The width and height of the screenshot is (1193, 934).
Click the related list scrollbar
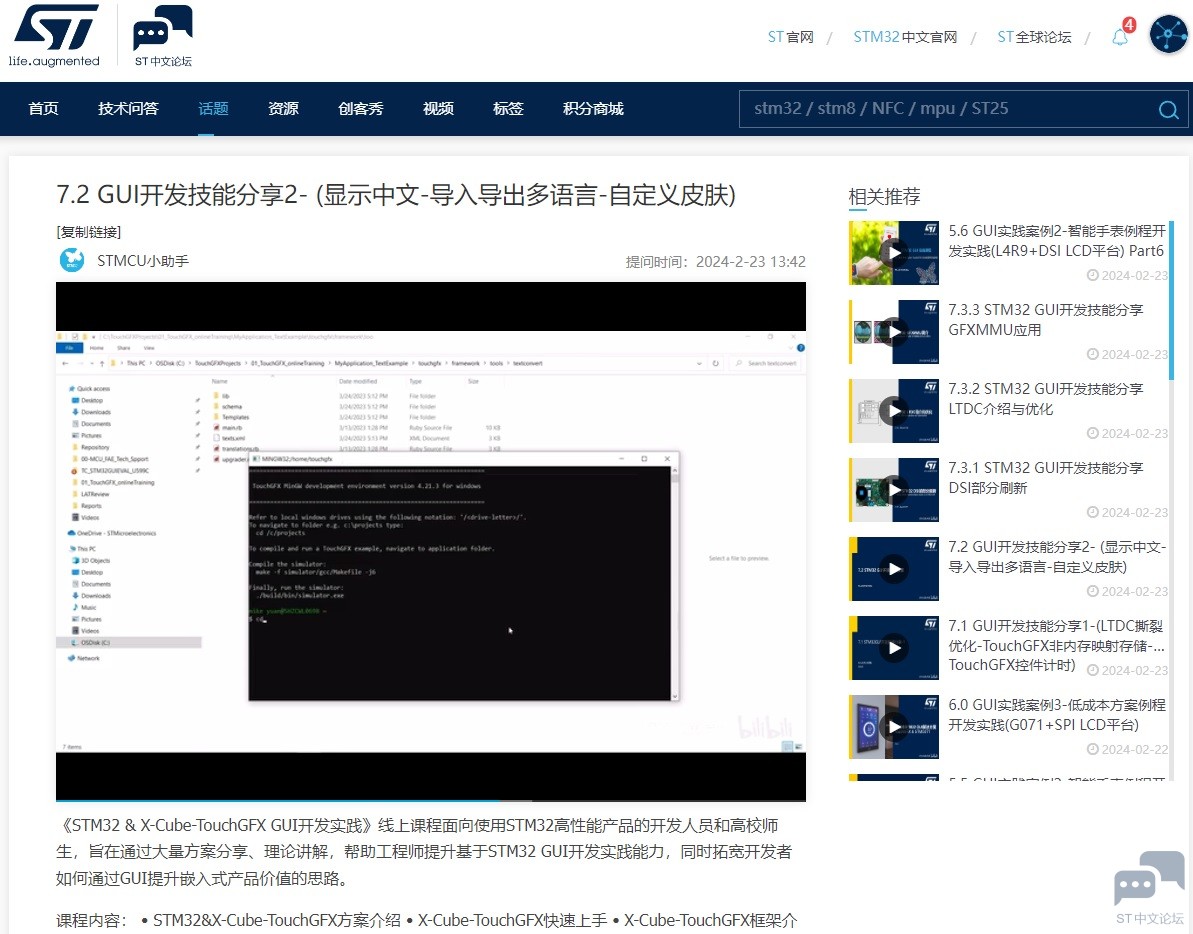coord(1171,300)
